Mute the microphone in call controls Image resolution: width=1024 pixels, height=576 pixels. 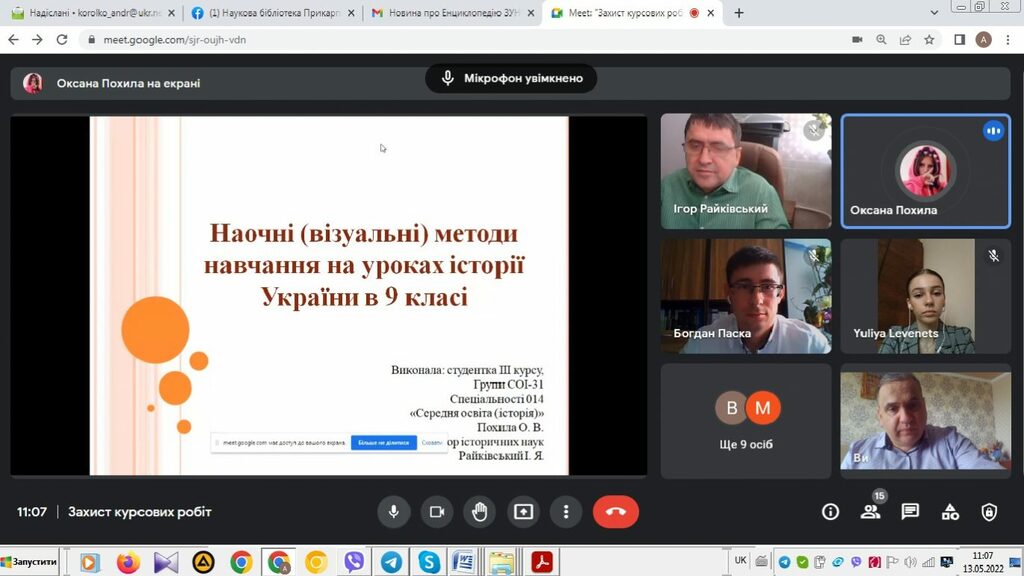tap(394, 512)
